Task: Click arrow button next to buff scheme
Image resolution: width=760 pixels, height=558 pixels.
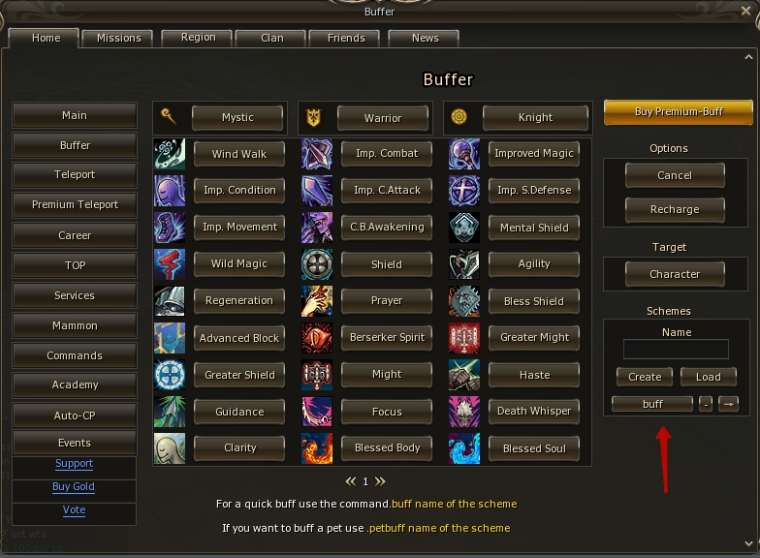Action: [728, 404]
